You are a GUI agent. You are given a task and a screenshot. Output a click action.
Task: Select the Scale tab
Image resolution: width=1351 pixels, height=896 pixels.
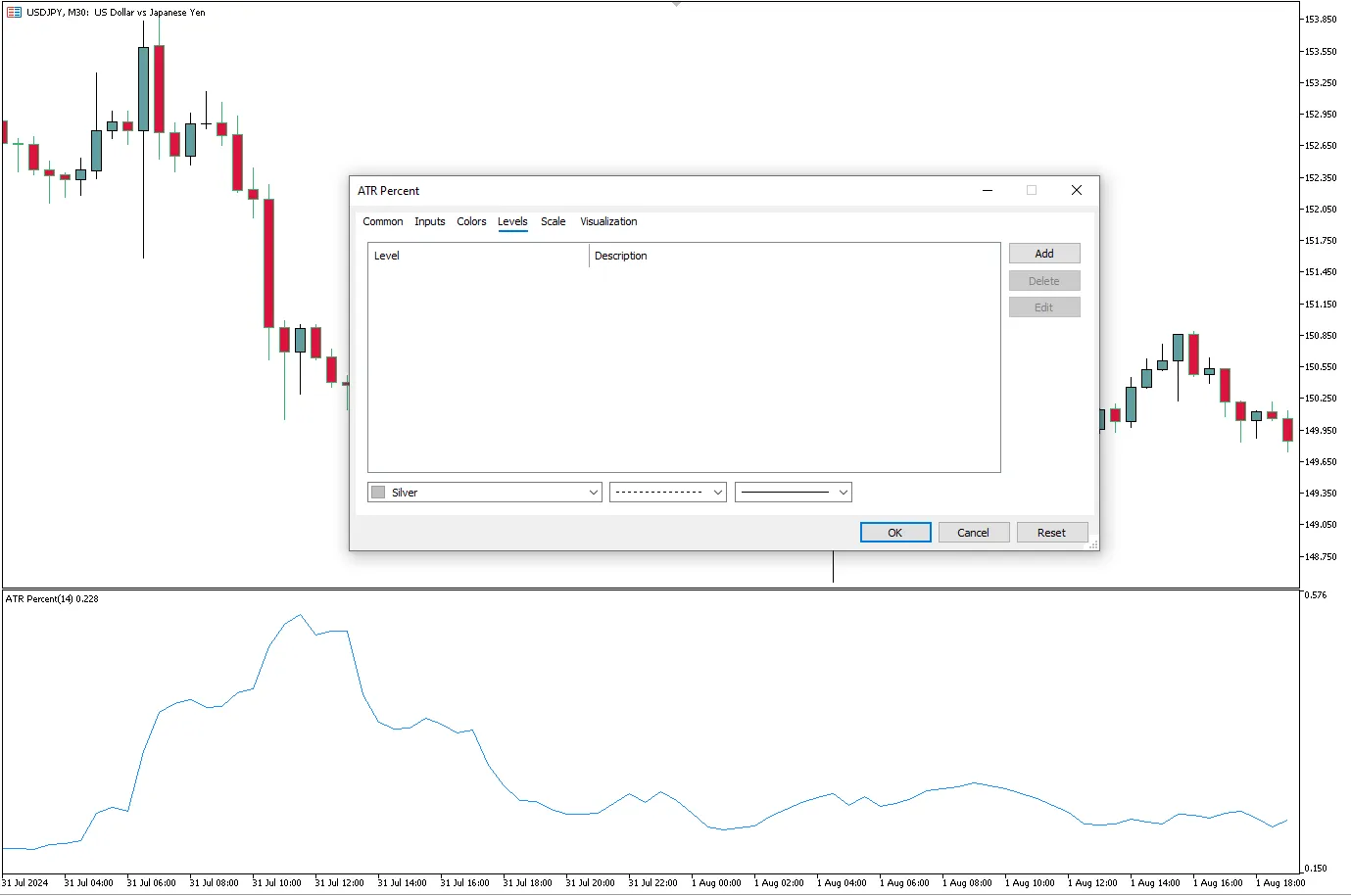click(x=553, y=222)
